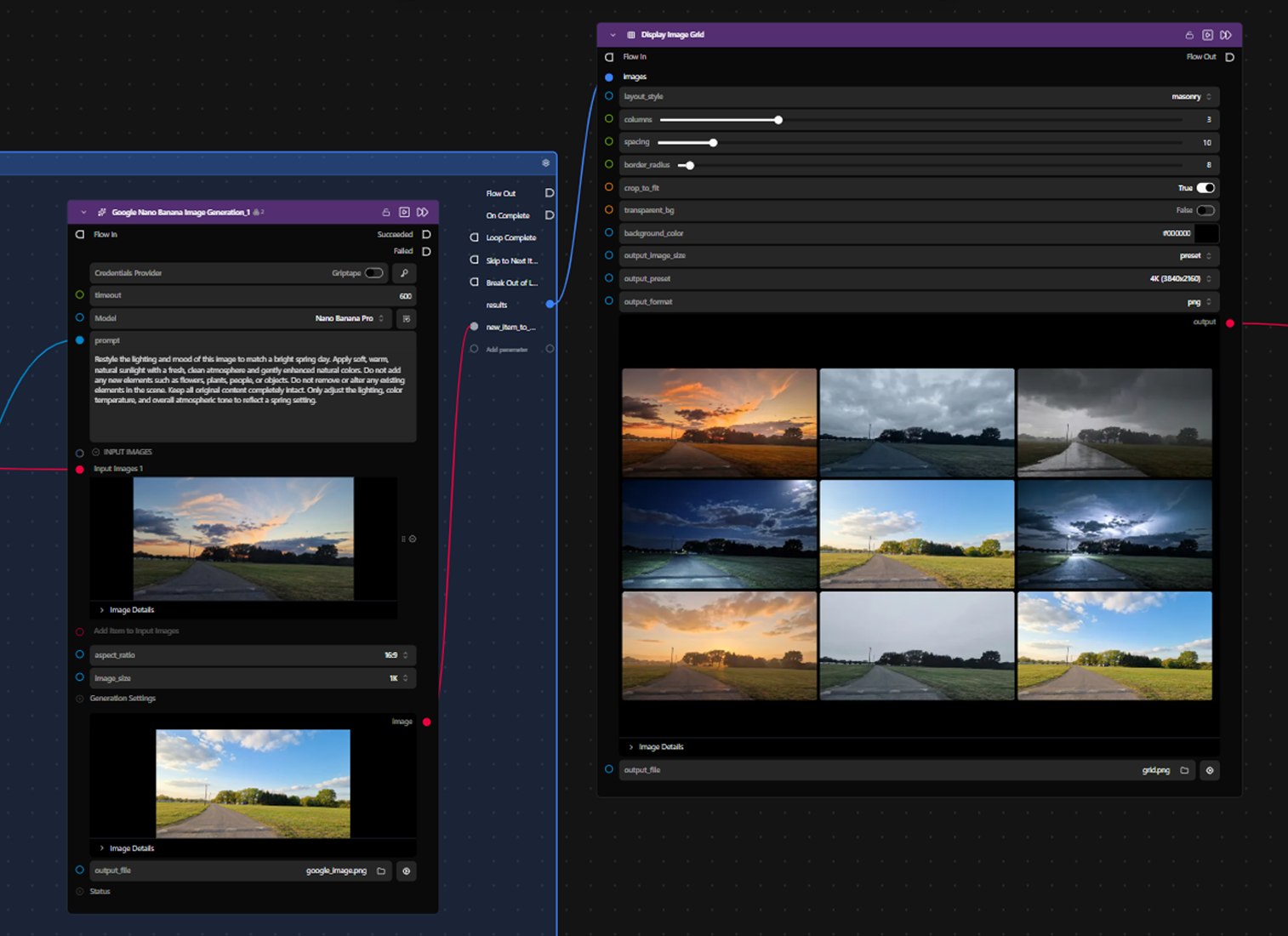Click the grid icon beside Display Image Grid title
Image resolution: width=1288 pixels, height=936 pixels.
[x=630, y=35]
